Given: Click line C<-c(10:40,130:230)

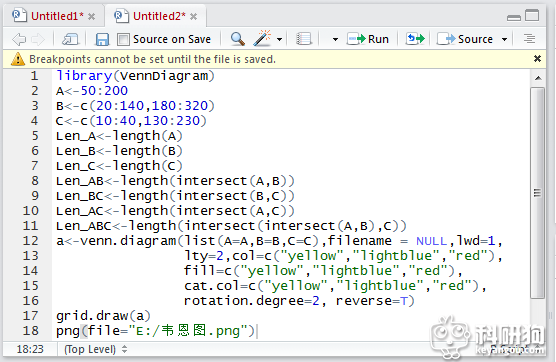Looking at the screenshot, I should (x=131, y=121).
